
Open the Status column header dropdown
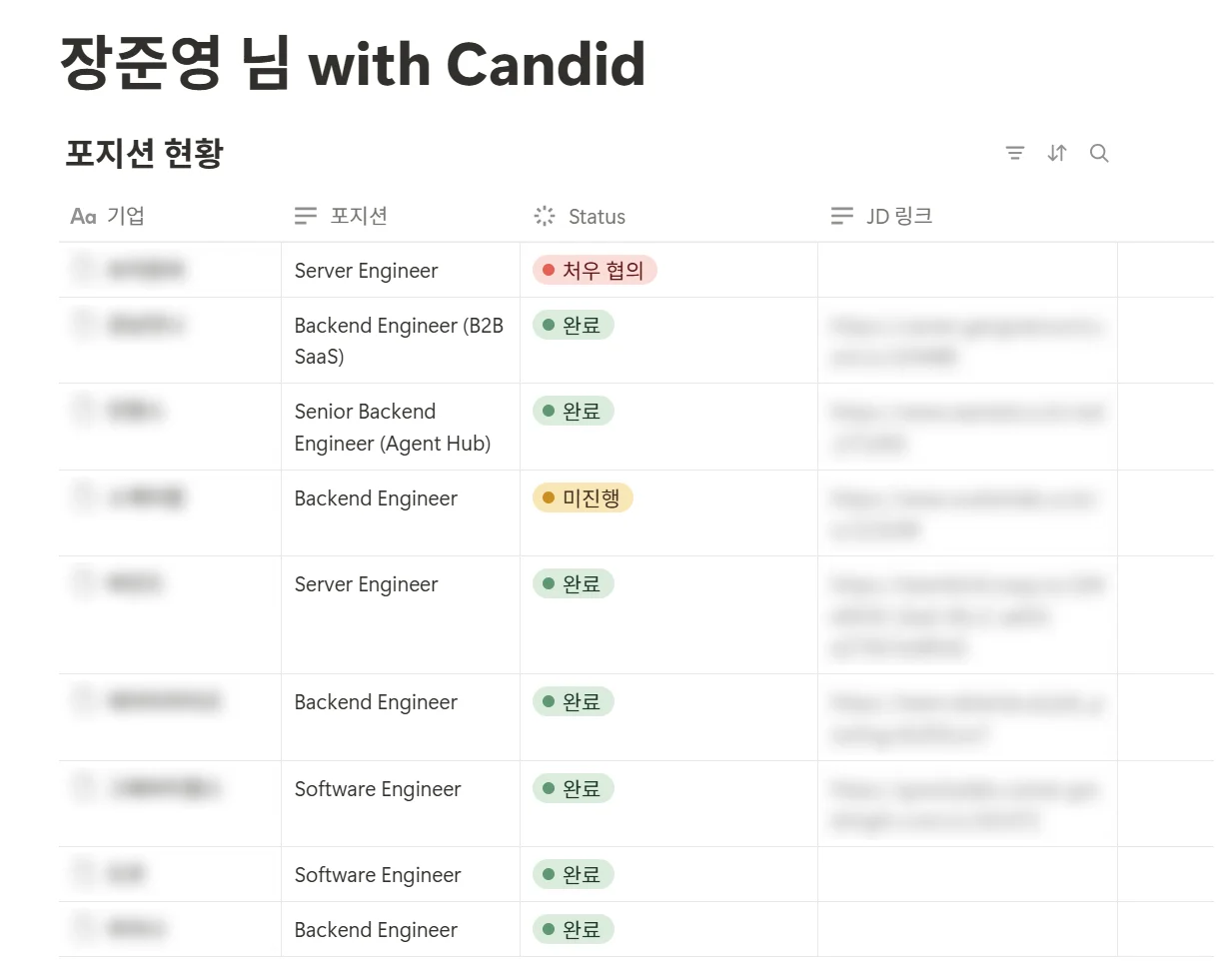597,216
